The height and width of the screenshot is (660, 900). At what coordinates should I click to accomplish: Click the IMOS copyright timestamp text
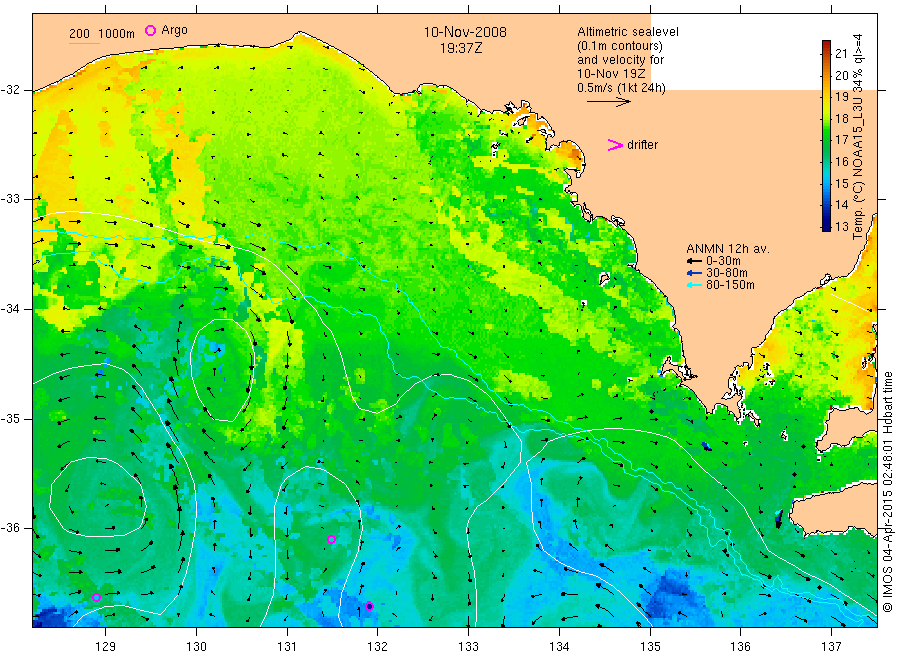[x=887, y=492]
